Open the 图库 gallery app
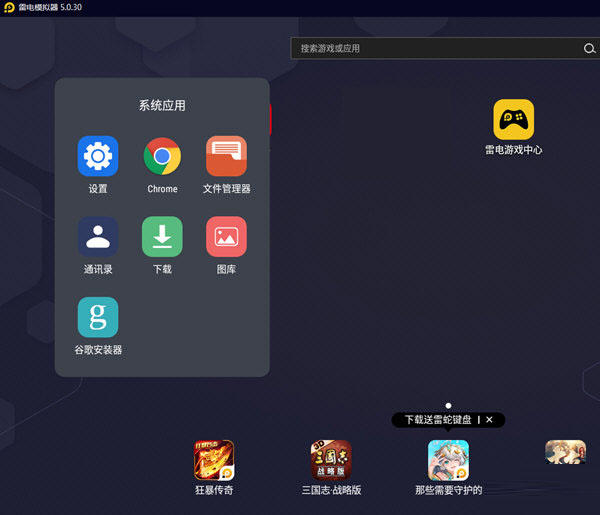The image size is (600, 515). tap(226, 237)
